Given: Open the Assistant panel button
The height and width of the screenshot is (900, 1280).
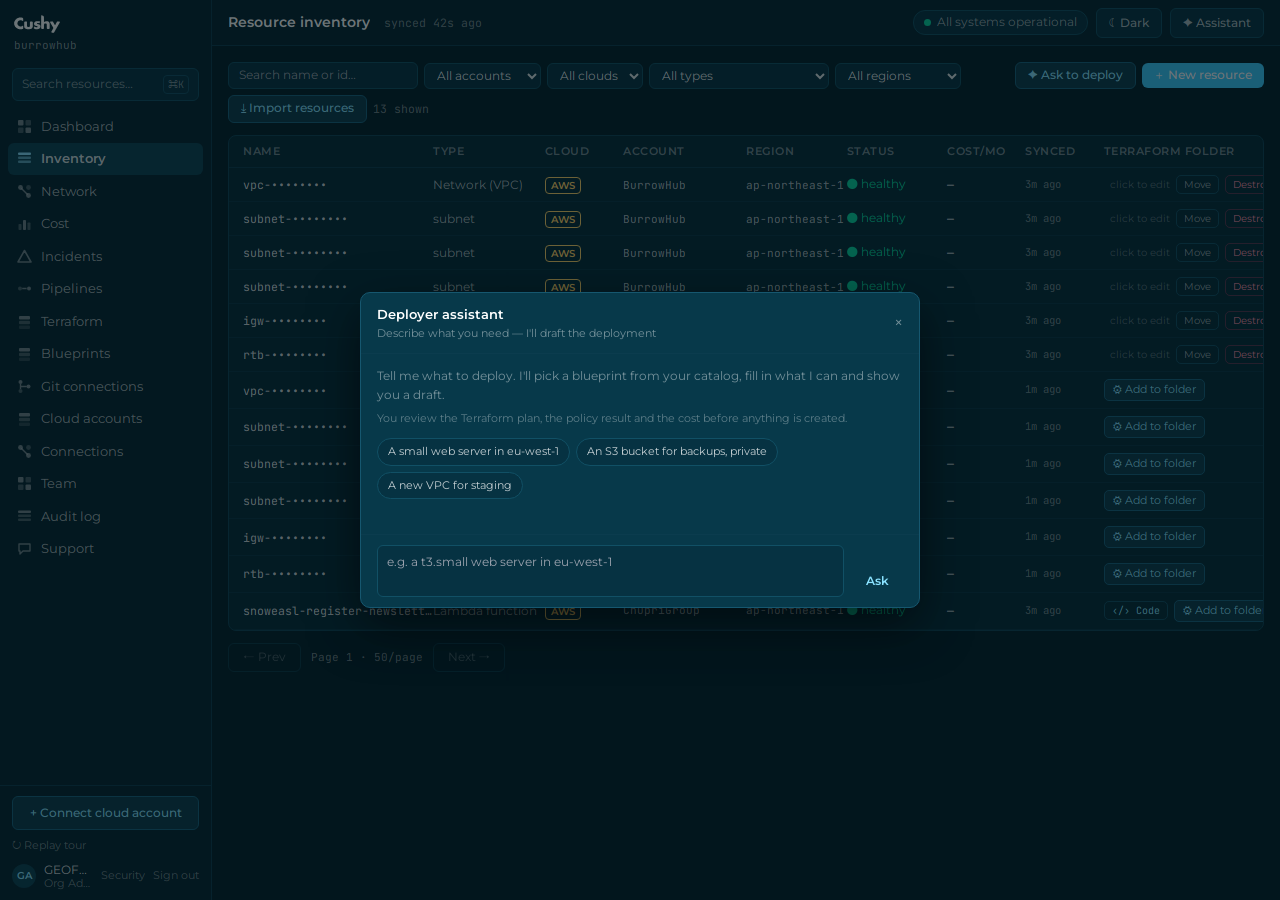Looking at the screenshot, I should 1217,23.
